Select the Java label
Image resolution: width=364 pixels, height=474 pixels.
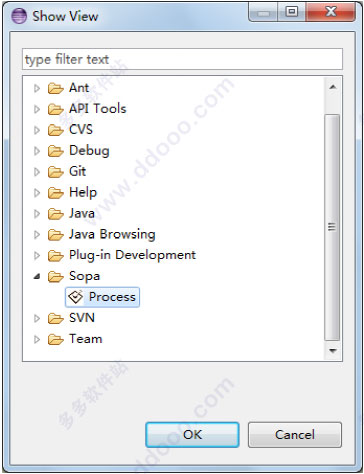(82, 214)
